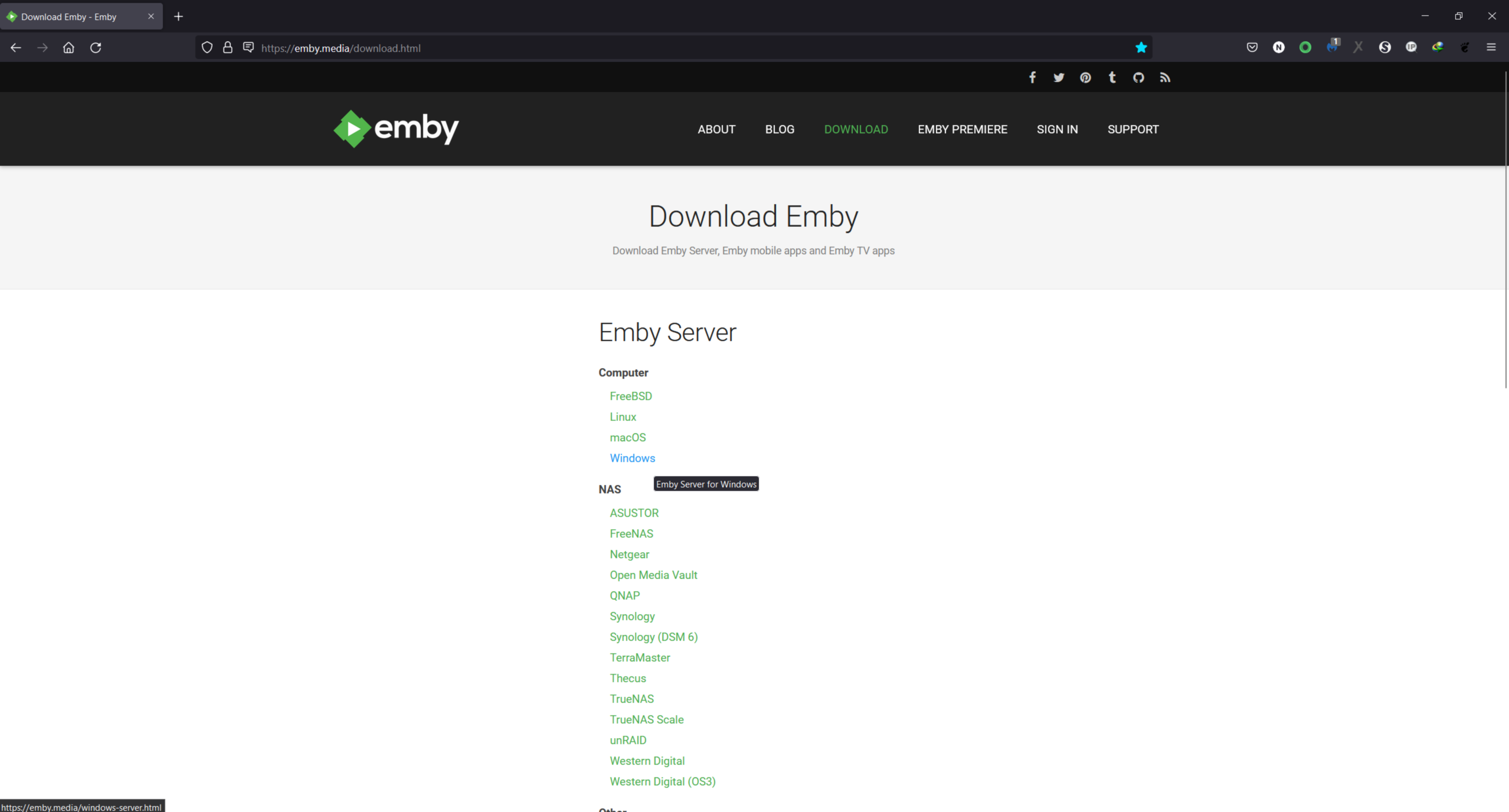This screenshot has width=1509, height=812.
Task: Open the Twitter social icon
Action: pos(1059,77)
